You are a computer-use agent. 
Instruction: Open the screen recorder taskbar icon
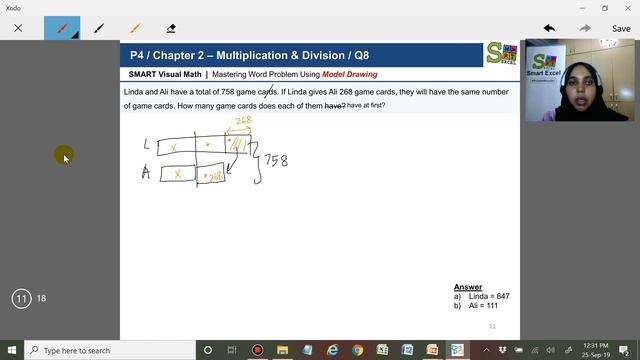point(257,350)
